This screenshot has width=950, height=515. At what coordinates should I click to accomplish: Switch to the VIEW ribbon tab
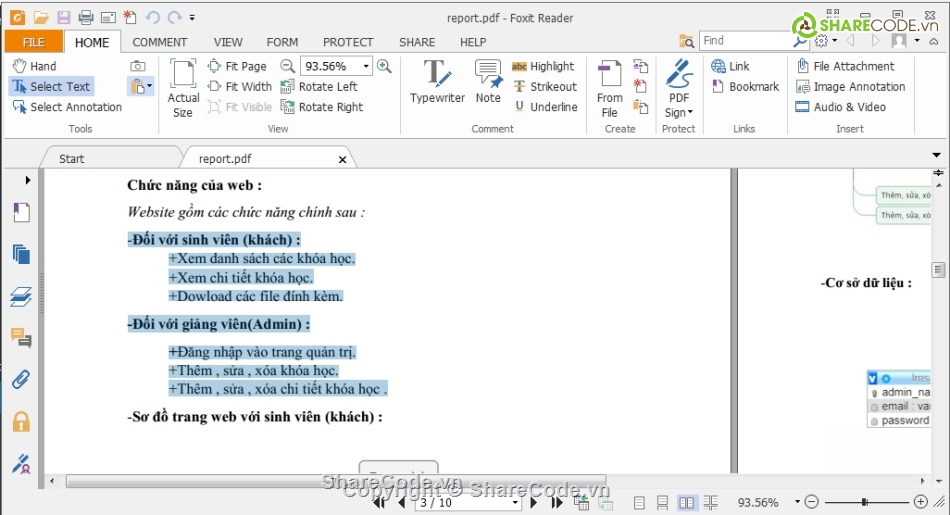228,42
